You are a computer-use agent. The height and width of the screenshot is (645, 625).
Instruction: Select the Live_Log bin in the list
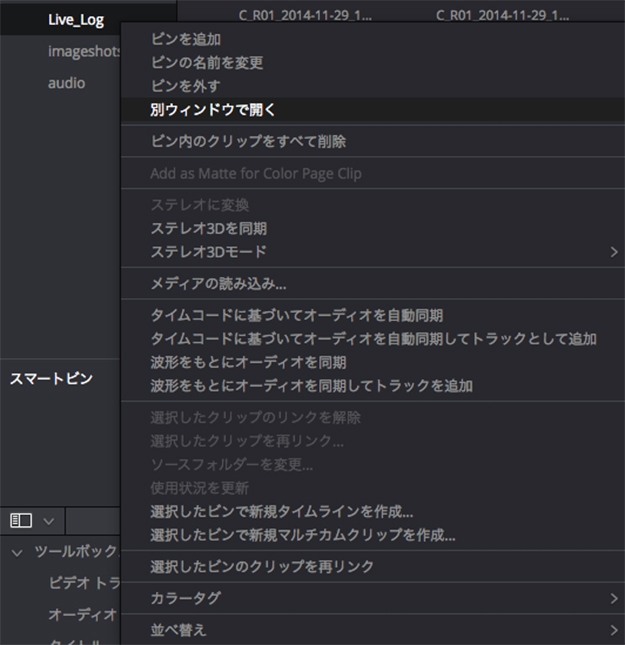76,19
